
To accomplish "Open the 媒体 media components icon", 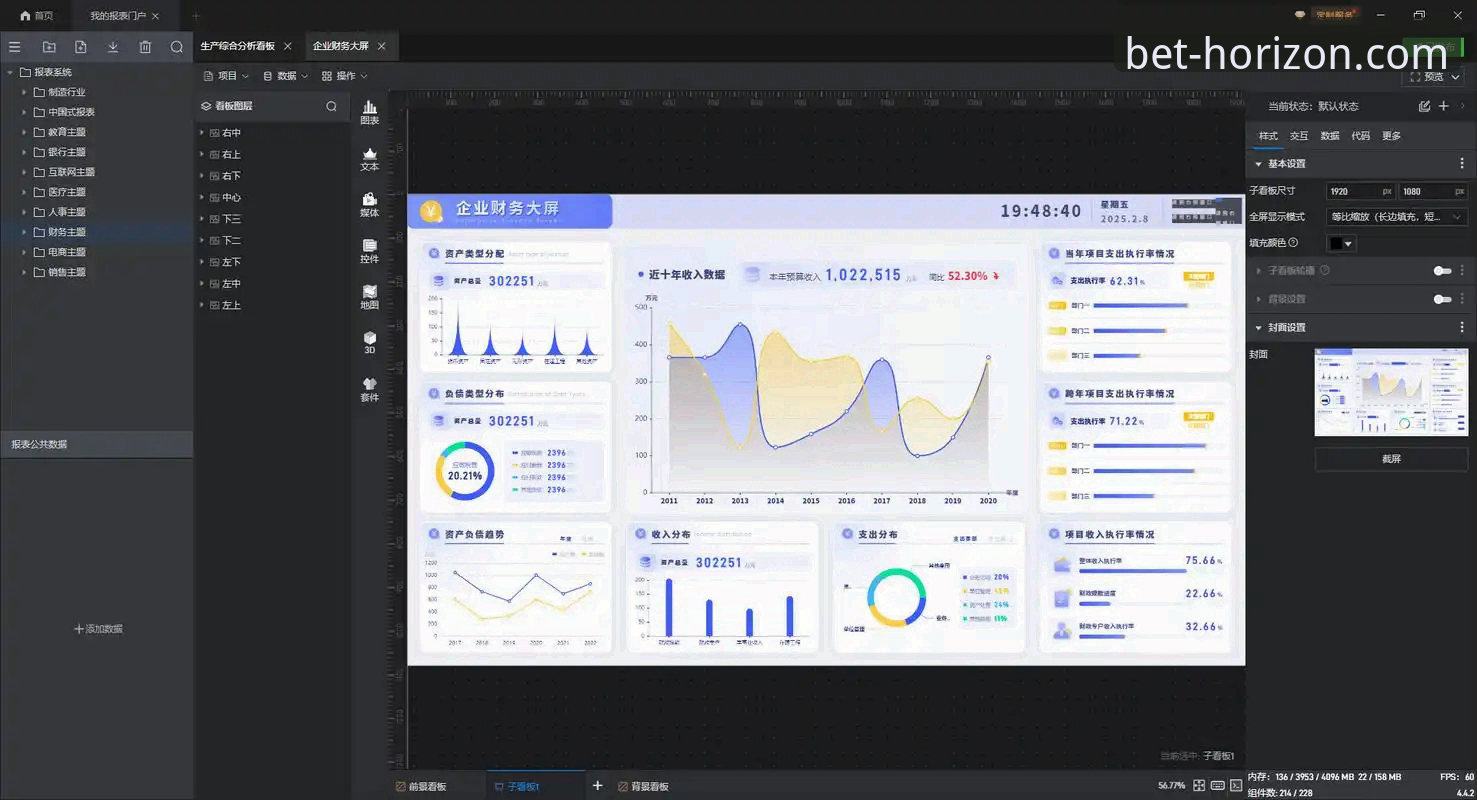I will pyautogui.click(x=369, y=204).
